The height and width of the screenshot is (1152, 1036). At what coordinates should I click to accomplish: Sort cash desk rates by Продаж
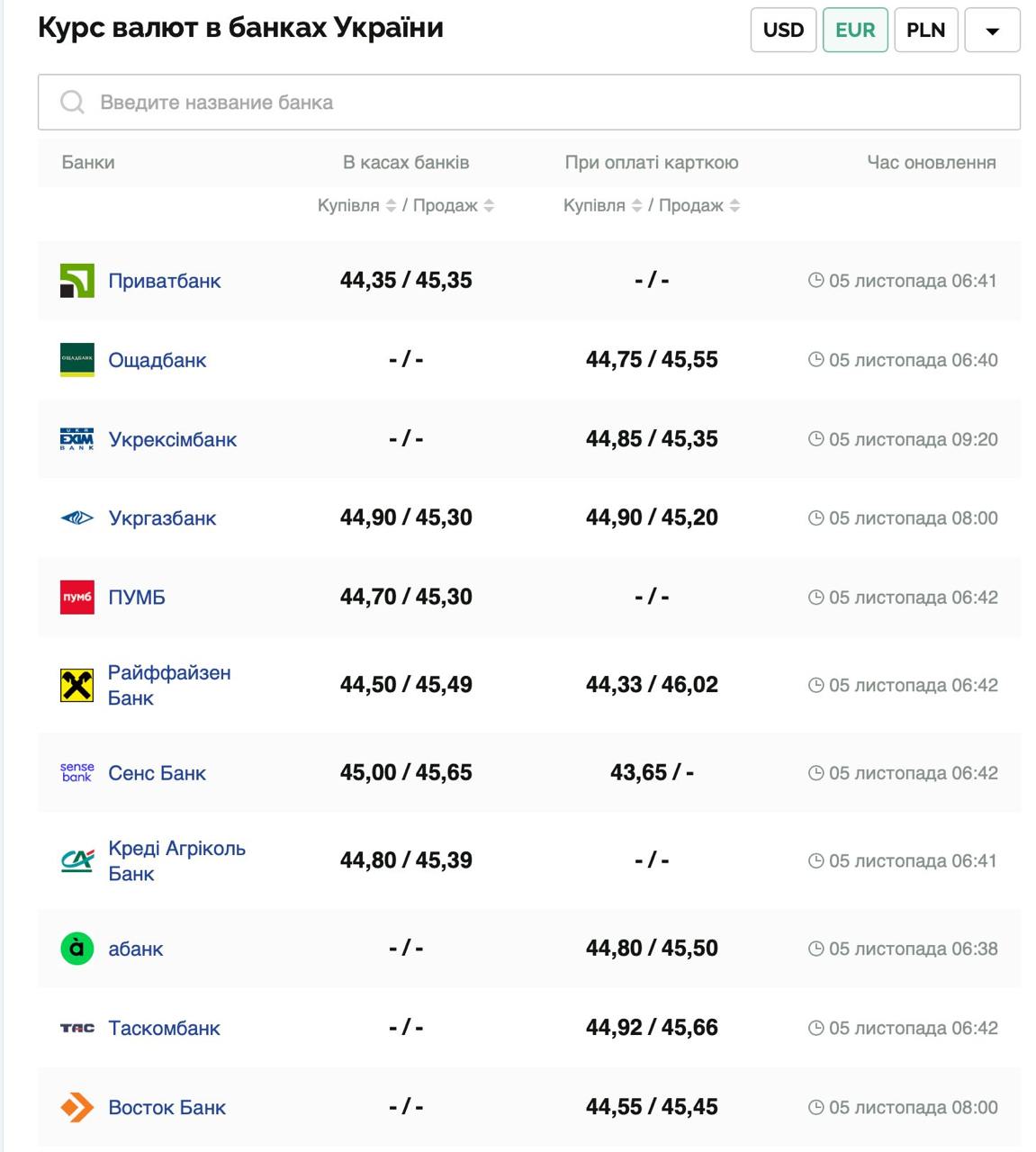pyautogui.click(x=489, y=206)
